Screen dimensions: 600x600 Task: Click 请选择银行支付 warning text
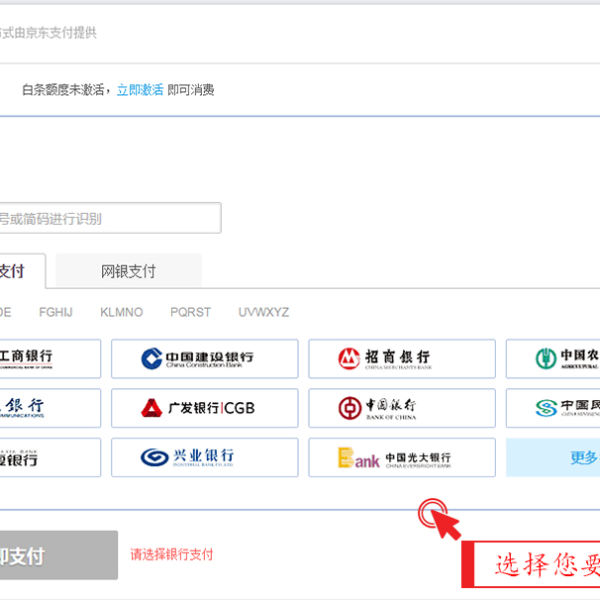tap(171, 554)
